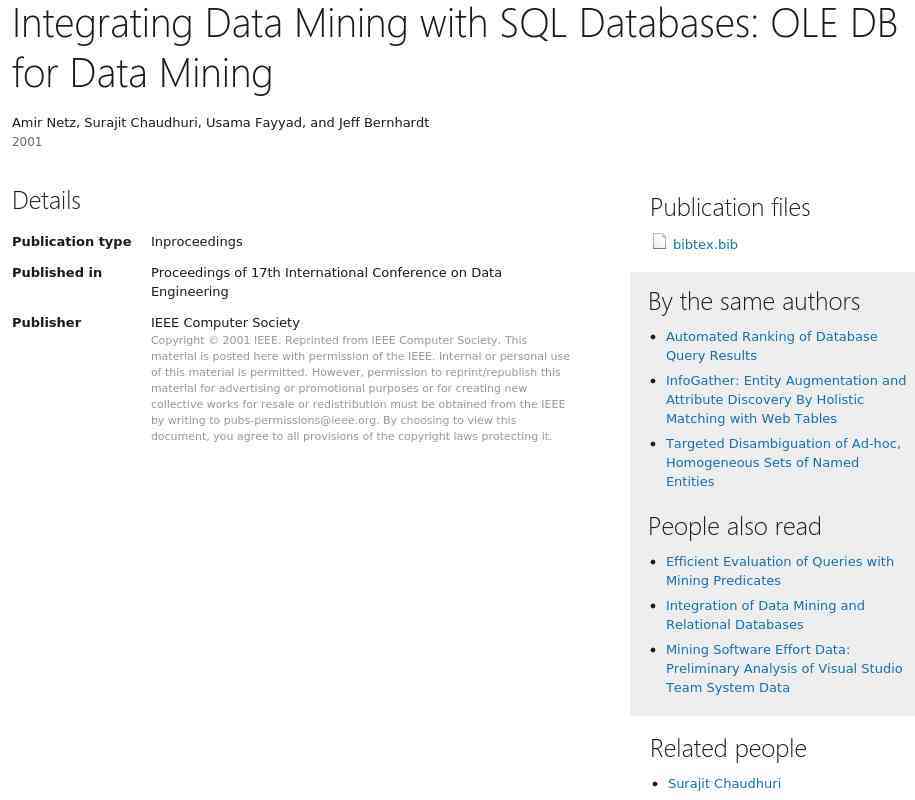The width and height of the screenshot is (915, 800).
Task: Visit Surajit Chaudhuri's profile link
Action: 724,784
